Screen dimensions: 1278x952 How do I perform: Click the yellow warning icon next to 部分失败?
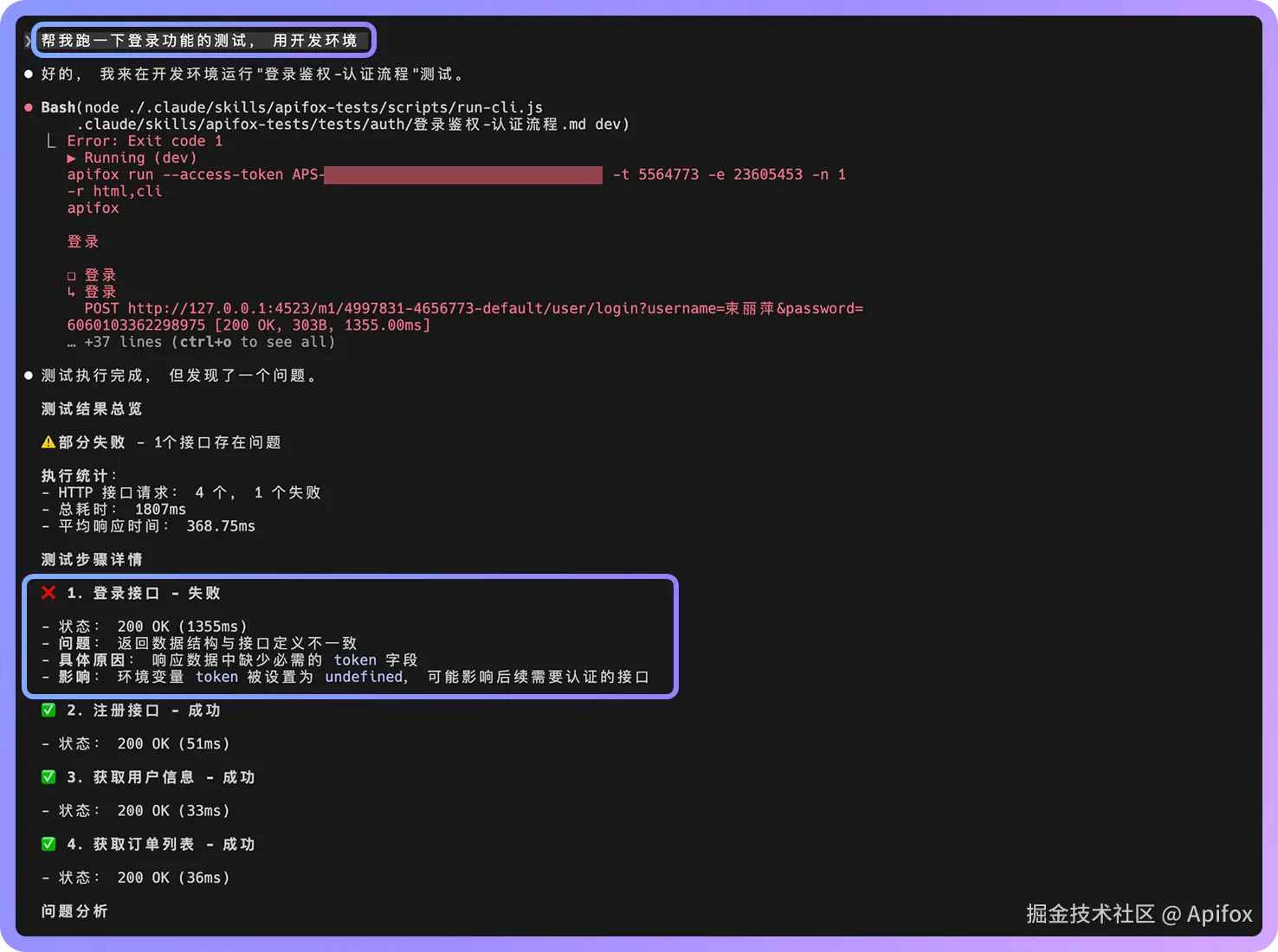point(48,442)
